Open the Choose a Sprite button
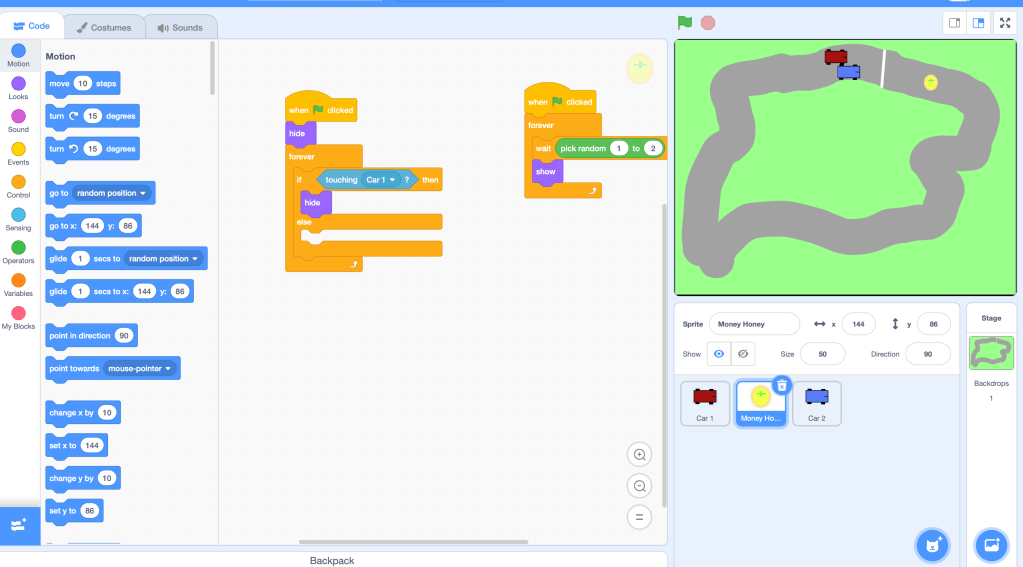Screen dimensions: 1023x567 [x=931, y=545]
